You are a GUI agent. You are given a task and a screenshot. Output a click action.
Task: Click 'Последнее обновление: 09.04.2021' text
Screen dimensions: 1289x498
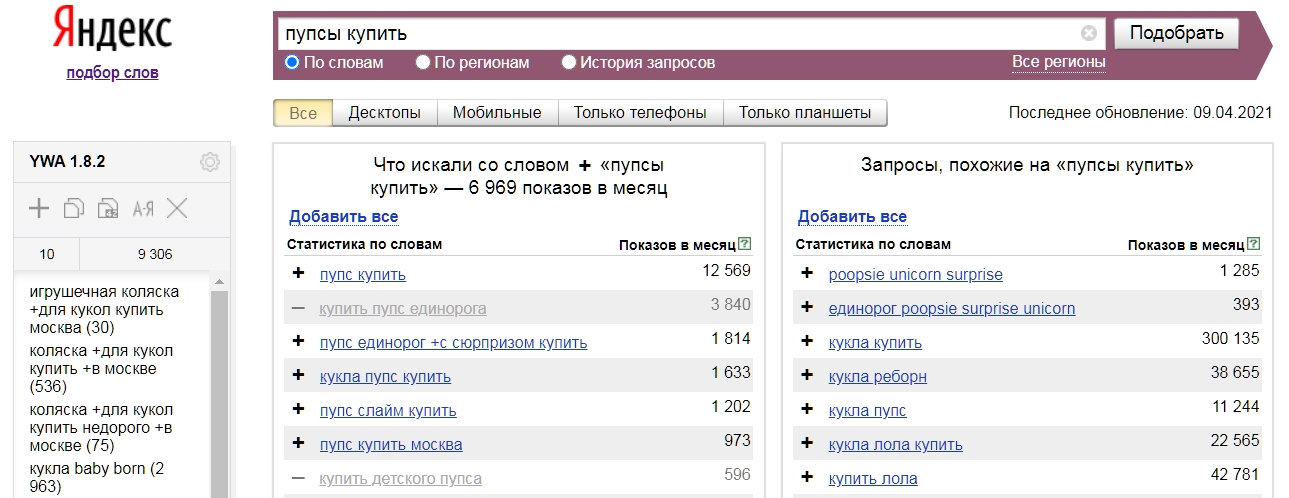[x=1141, y=113]
